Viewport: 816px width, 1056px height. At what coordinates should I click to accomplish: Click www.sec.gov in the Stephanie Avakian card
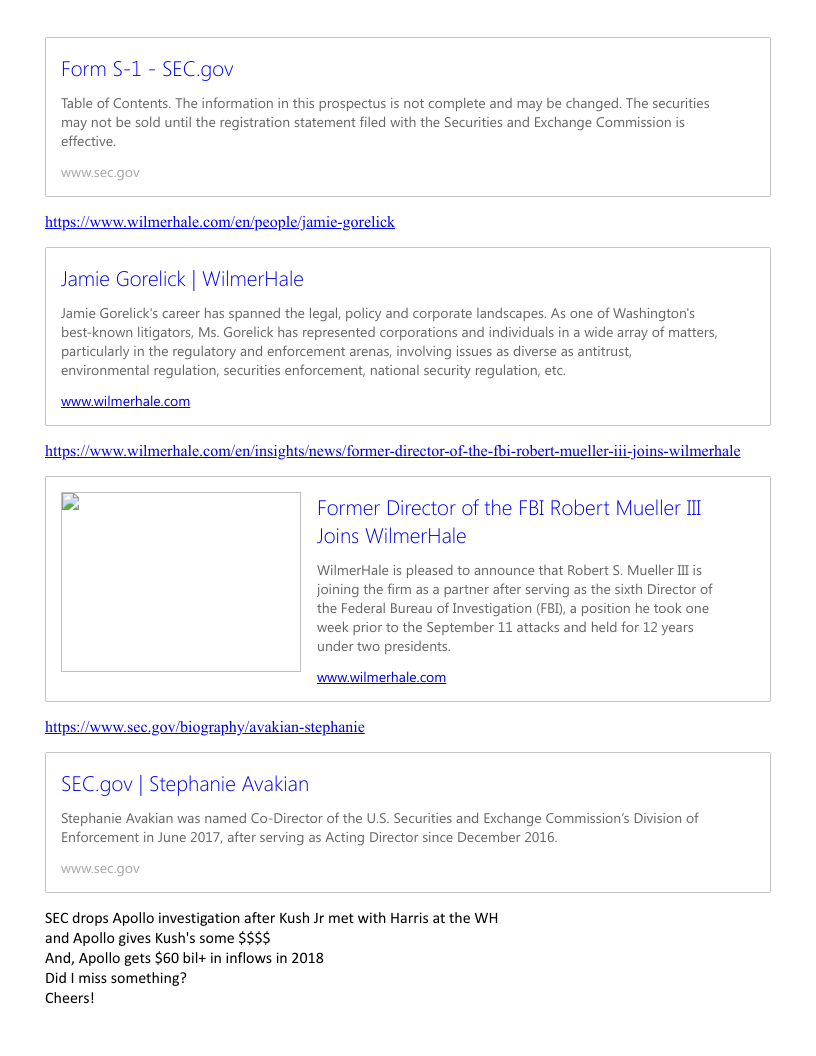click(x=100, y=868)
